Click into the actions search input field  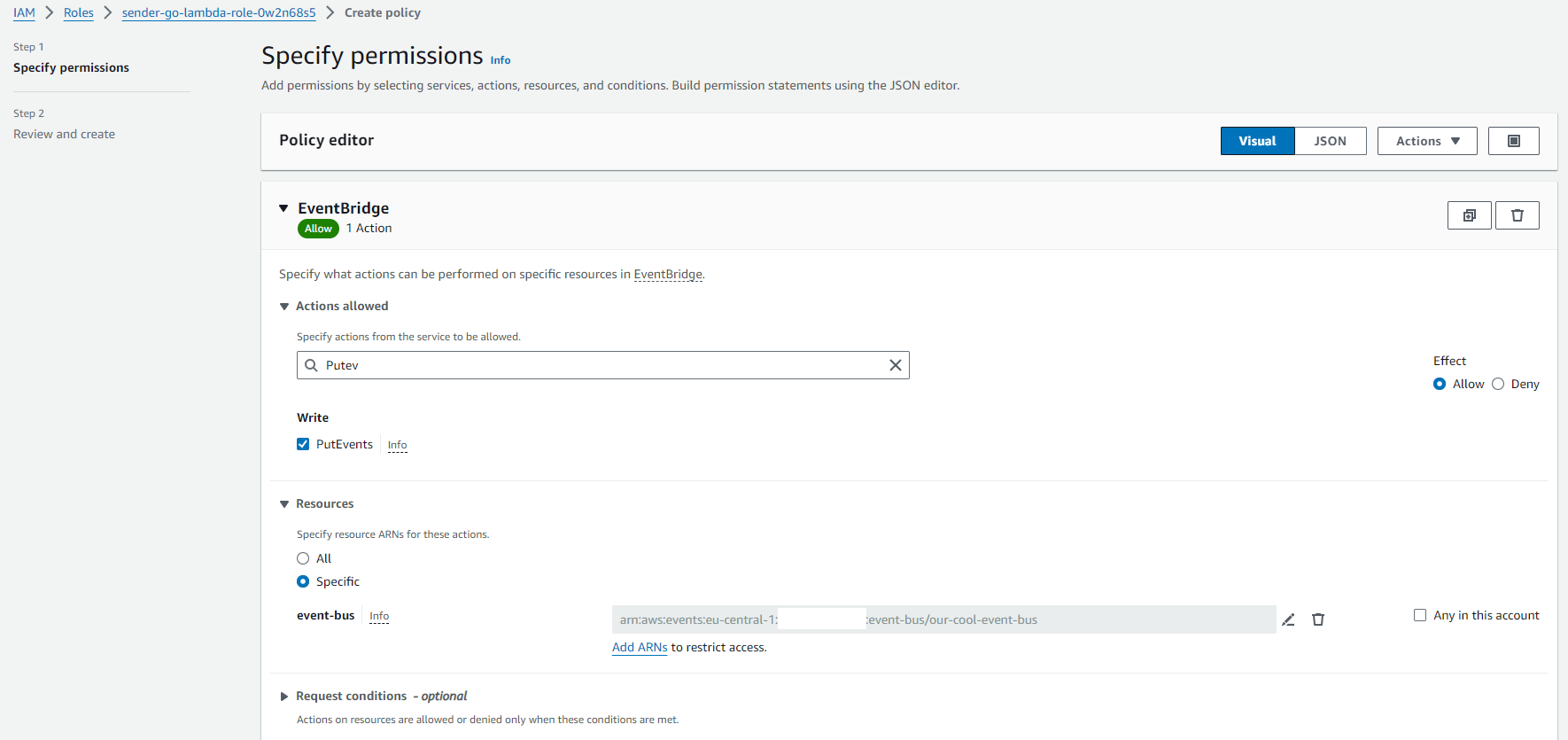602,365
